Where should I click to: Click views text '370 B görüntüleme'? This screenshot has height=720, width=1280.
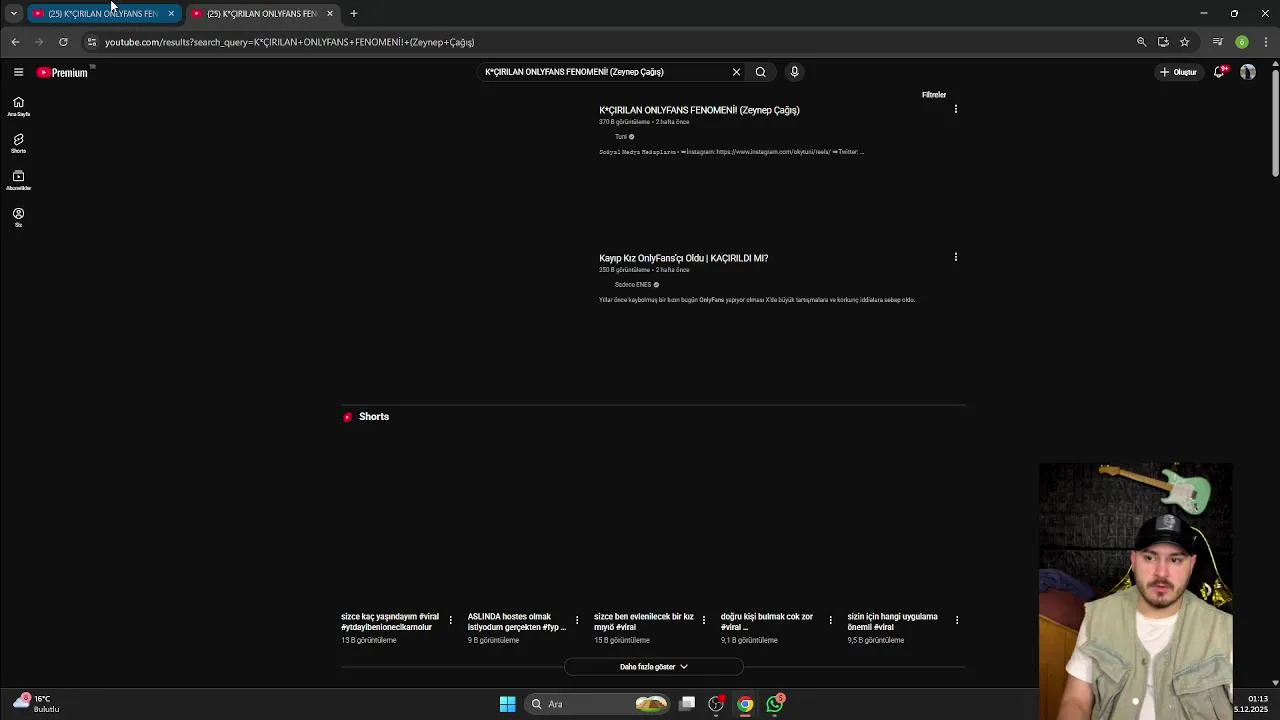pyautogui.click(x=624, y=122)
